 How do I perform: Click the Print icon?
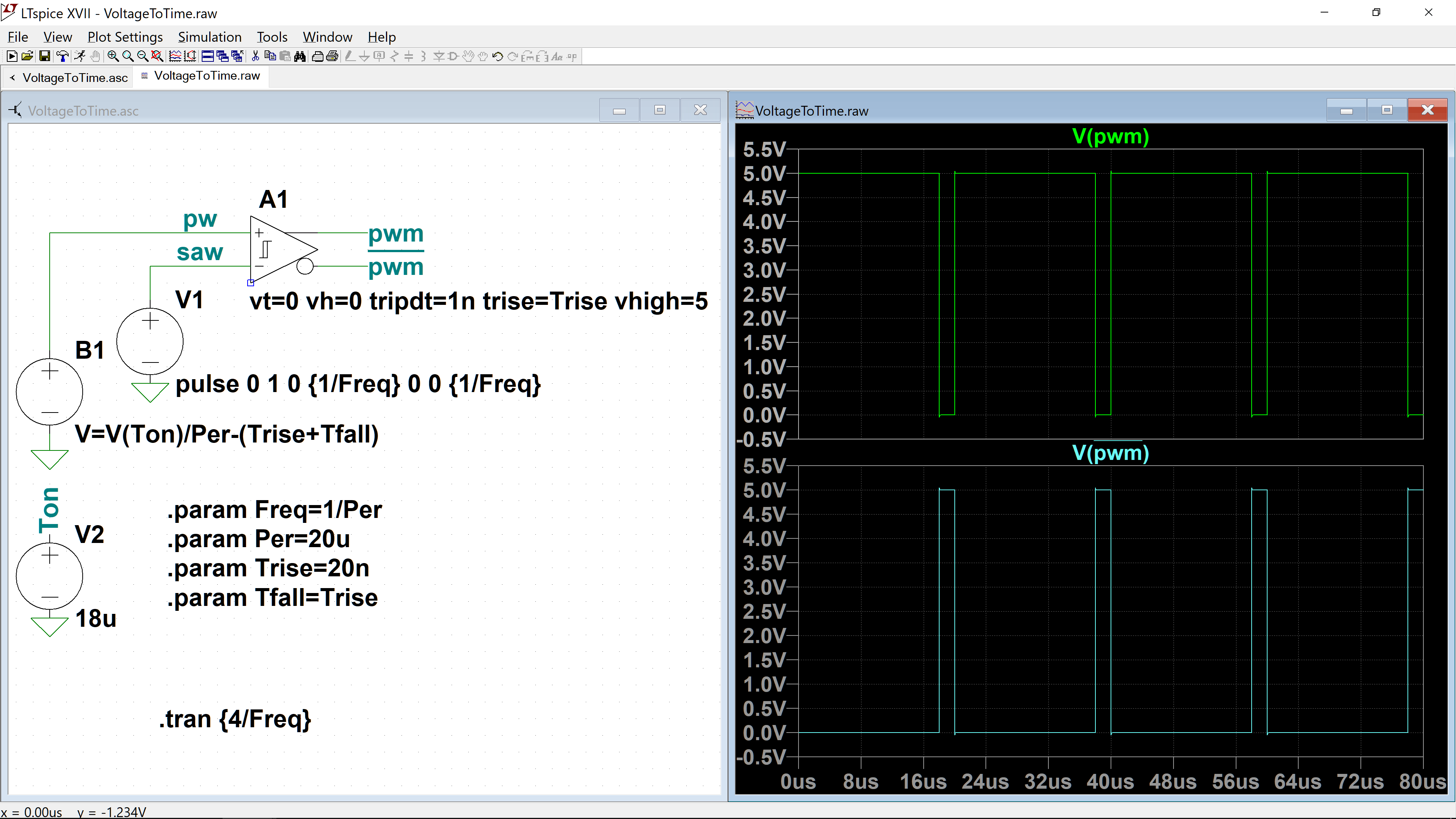[333, 56]
